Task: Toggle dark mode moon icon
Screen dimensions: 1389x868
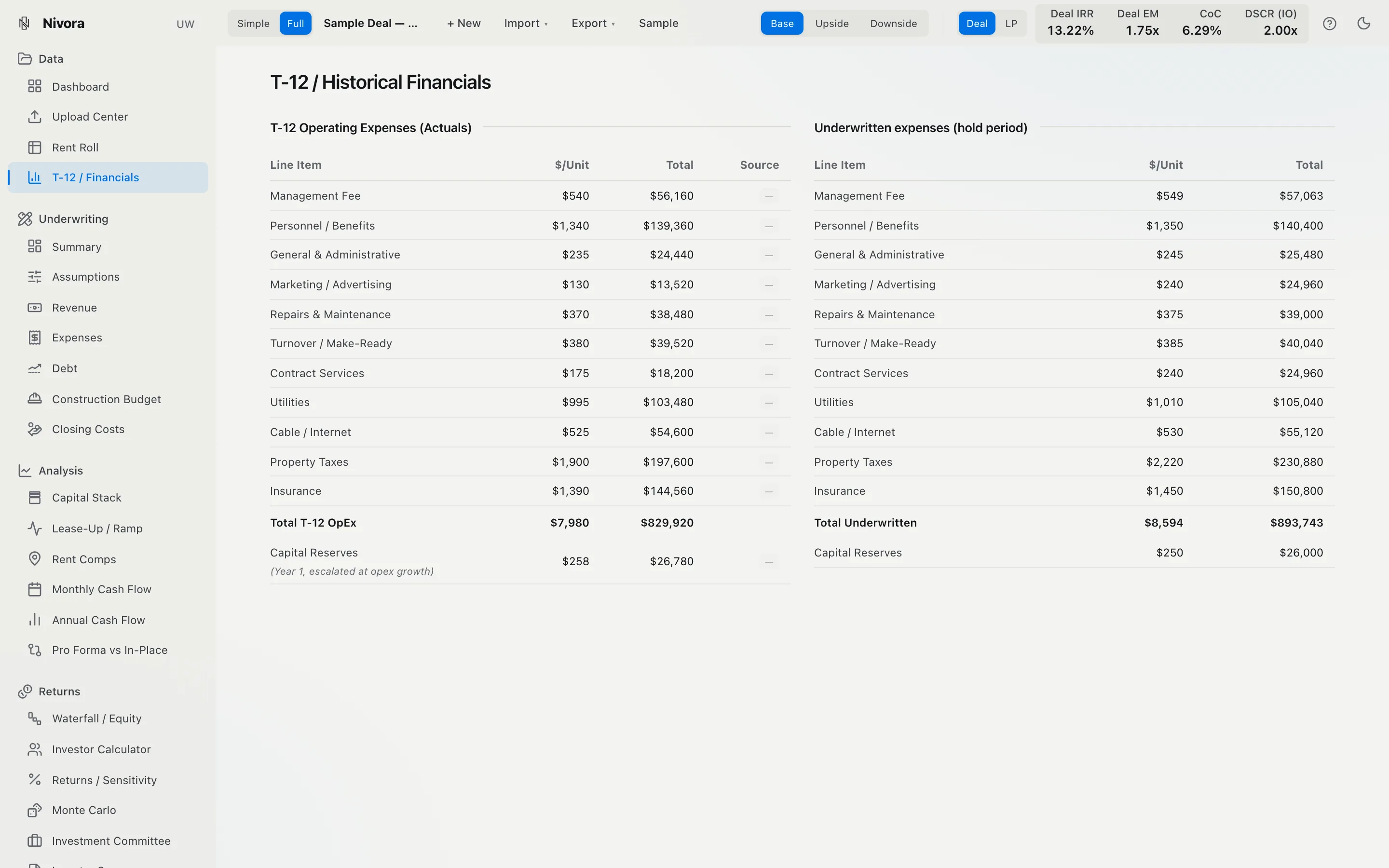Action: coord(1364,24)
